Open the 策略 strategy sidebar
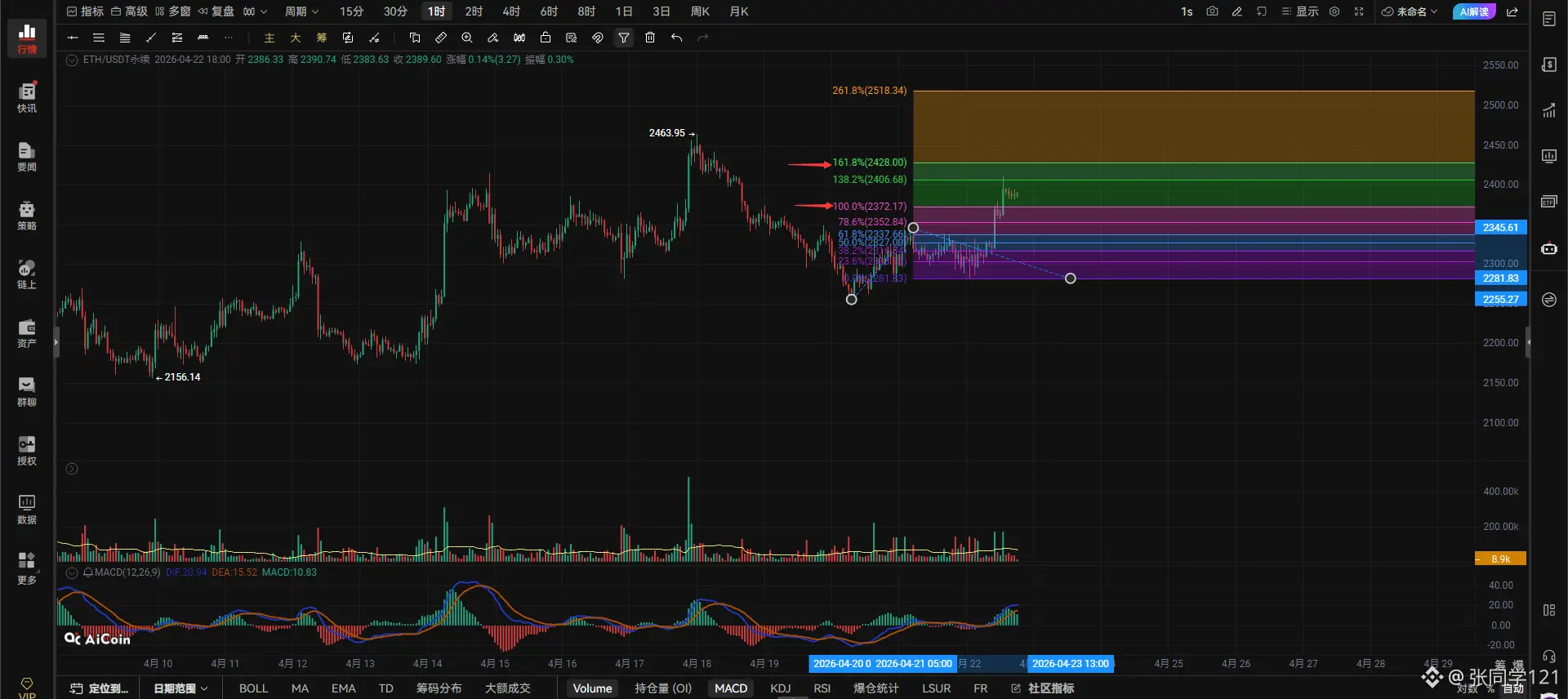This screenshot has height=699, width=1568. [27, 215]
